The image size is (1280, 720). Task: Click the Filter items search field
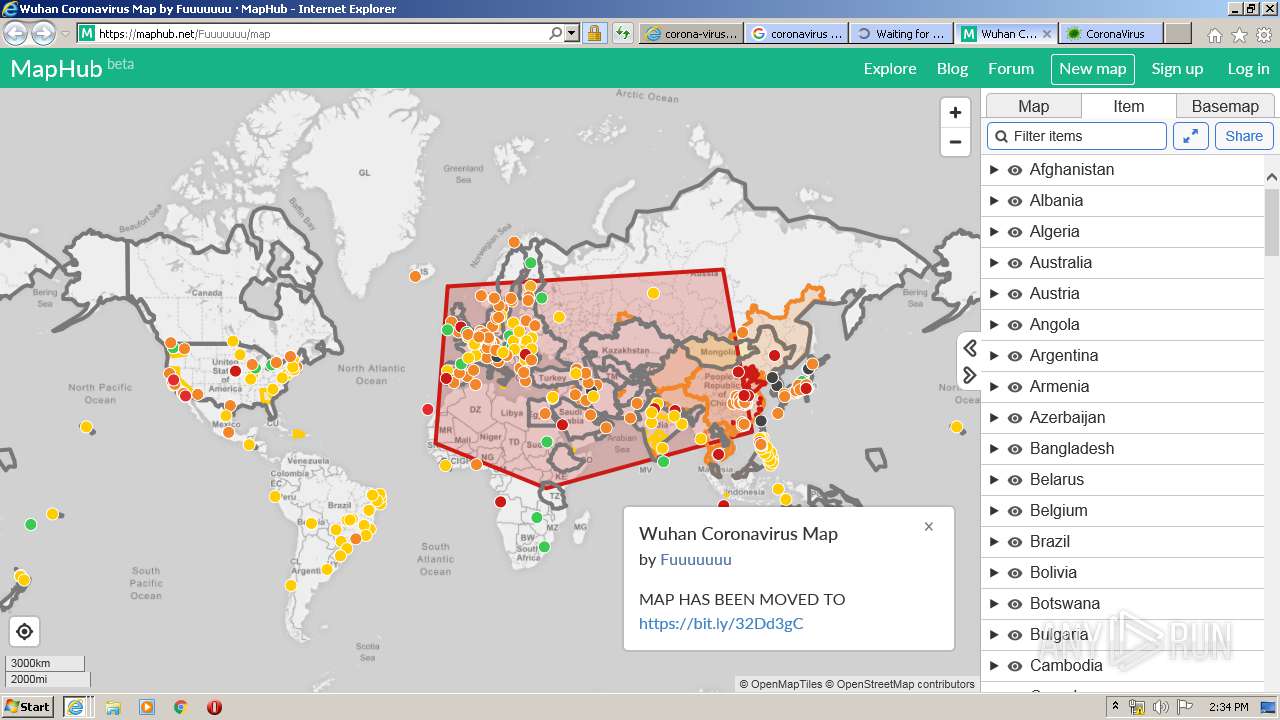[x=1077, y=136]
